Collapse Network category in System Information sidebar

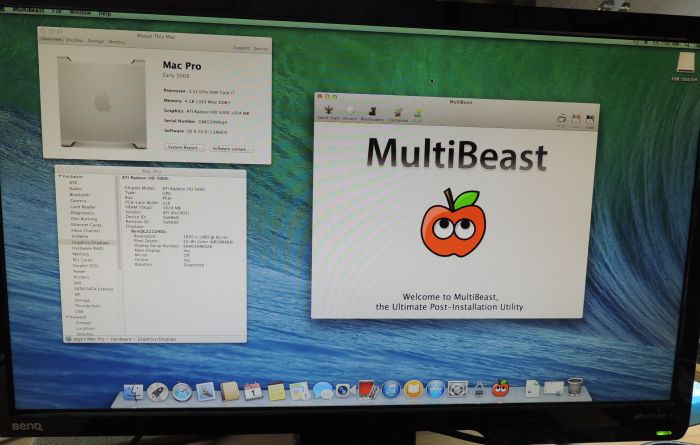click(x=67, y=317)
